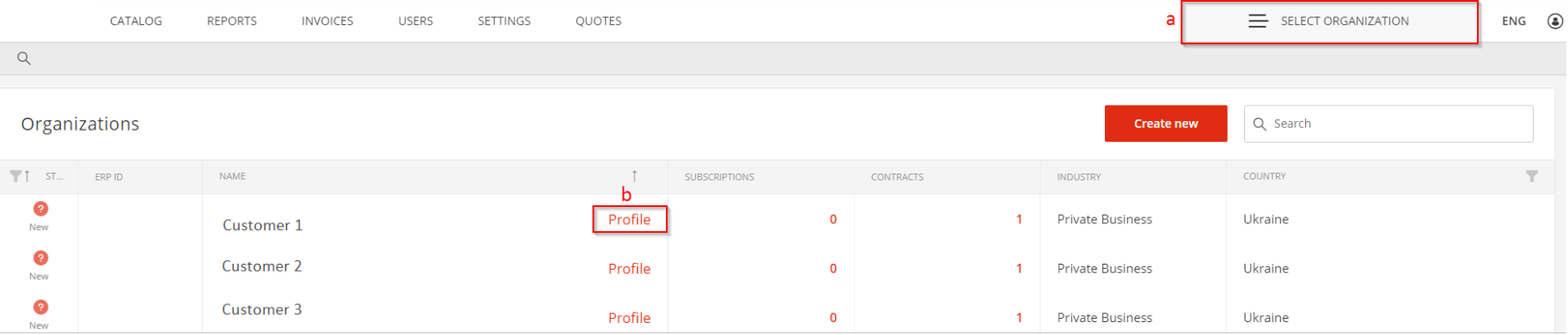
Task: Click the Customer 1 New status icon
Action: [40, 209]
